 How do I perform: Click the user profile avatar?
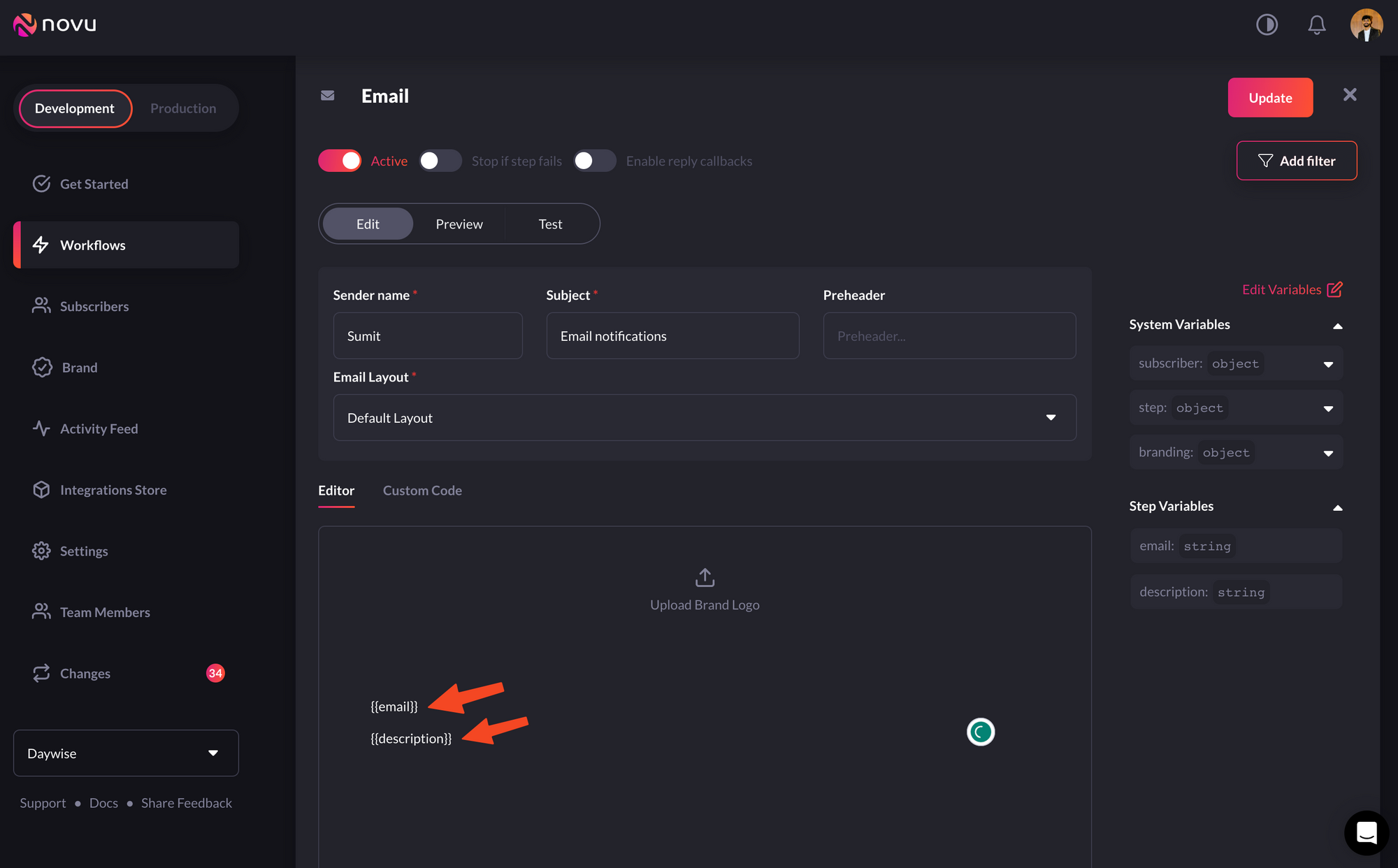1366,25
